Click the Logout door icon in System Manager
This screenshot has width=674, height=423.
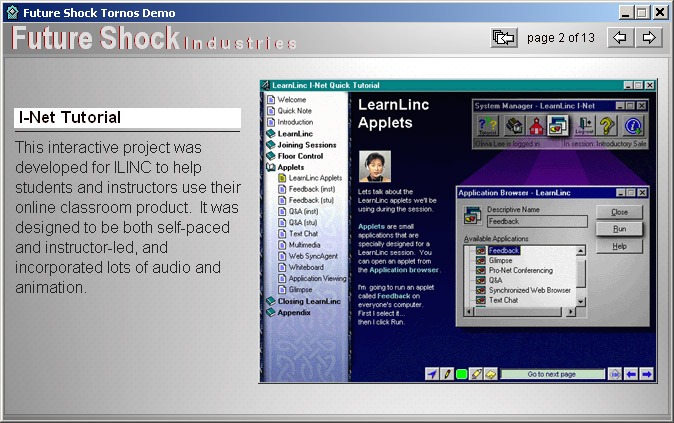click(585, 126)
